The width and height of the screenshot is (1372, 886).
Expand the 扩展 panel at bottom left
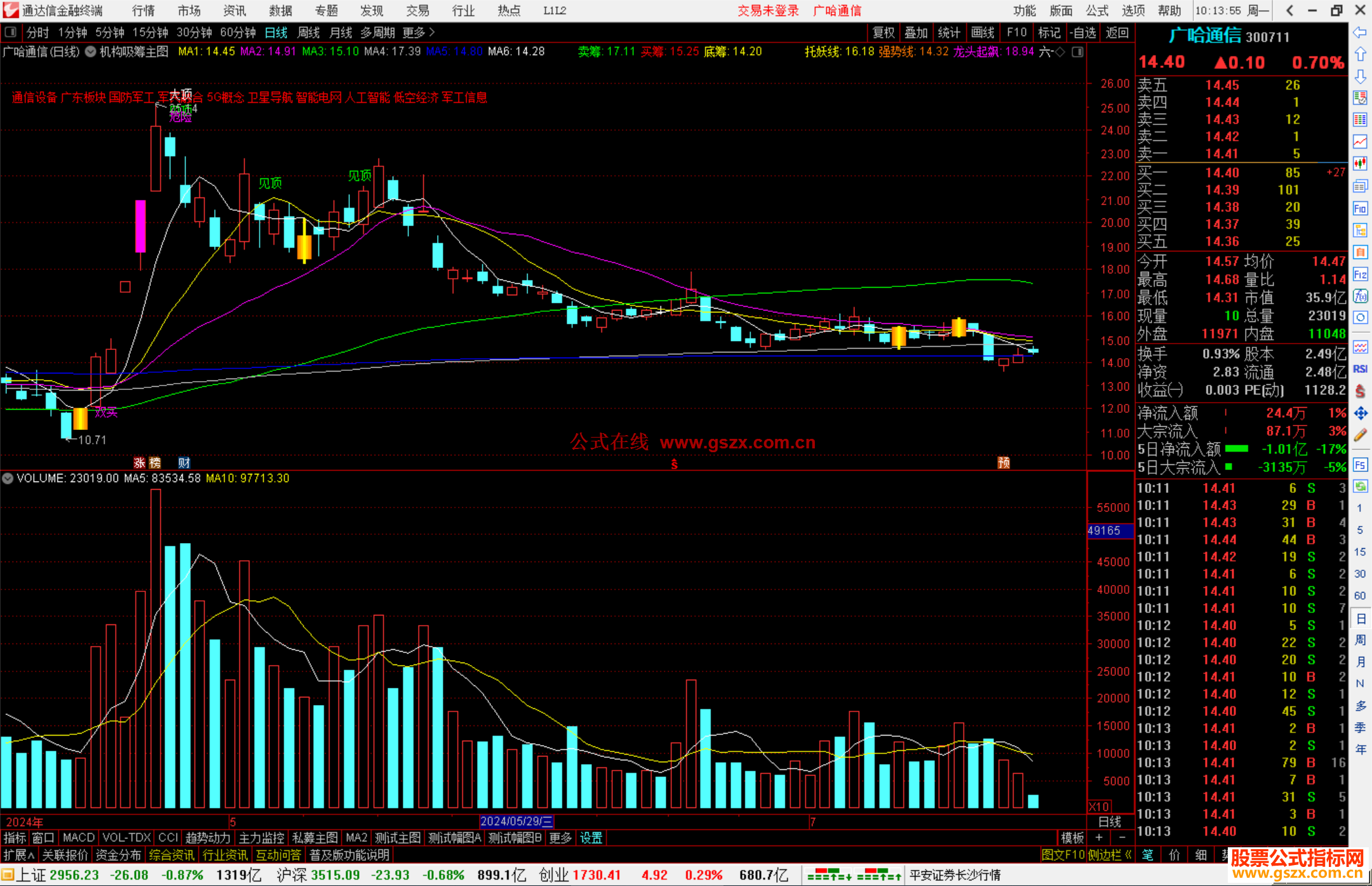pos(19,855)
